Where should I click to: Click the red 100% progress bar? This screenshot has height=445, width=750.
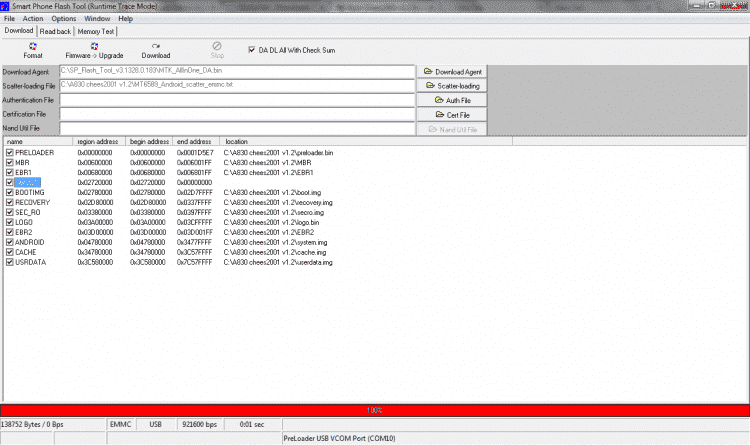tap(375, 411)
